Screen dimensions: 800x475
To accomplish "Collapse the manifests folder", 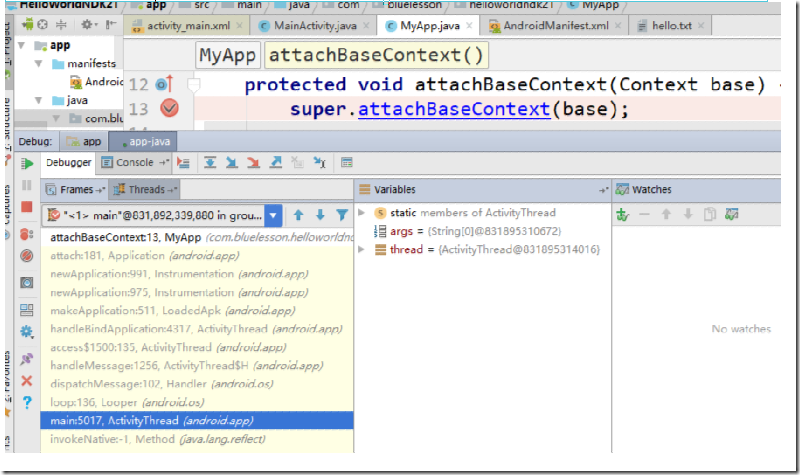I will tap(38, 64).
